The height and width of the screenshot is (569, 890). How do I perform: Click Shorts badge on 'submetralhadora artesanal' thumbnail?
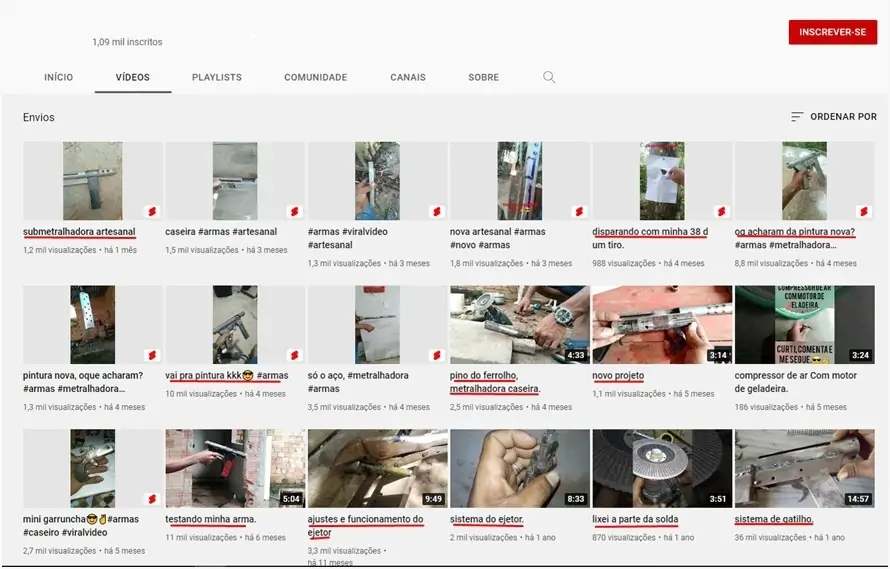pyautogui.click(x=152, y=211)
